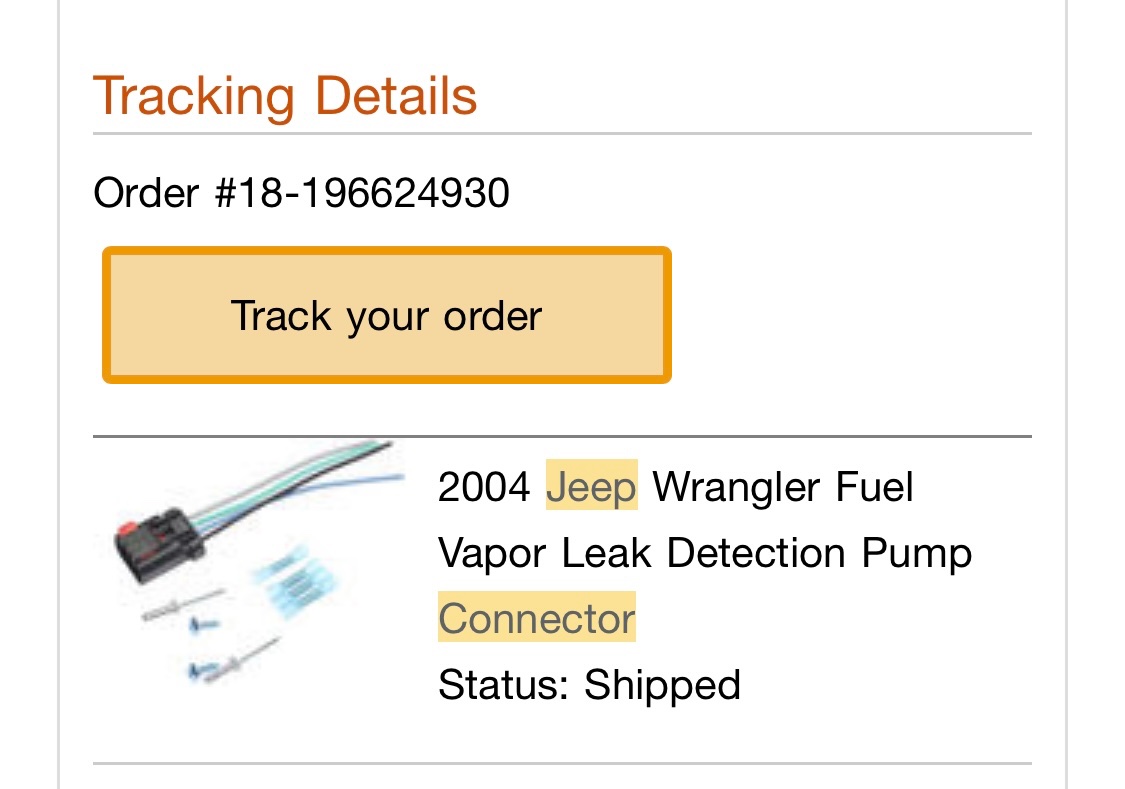Click the Track your order button
The image size is (1125, 789).
coord(386,316)
